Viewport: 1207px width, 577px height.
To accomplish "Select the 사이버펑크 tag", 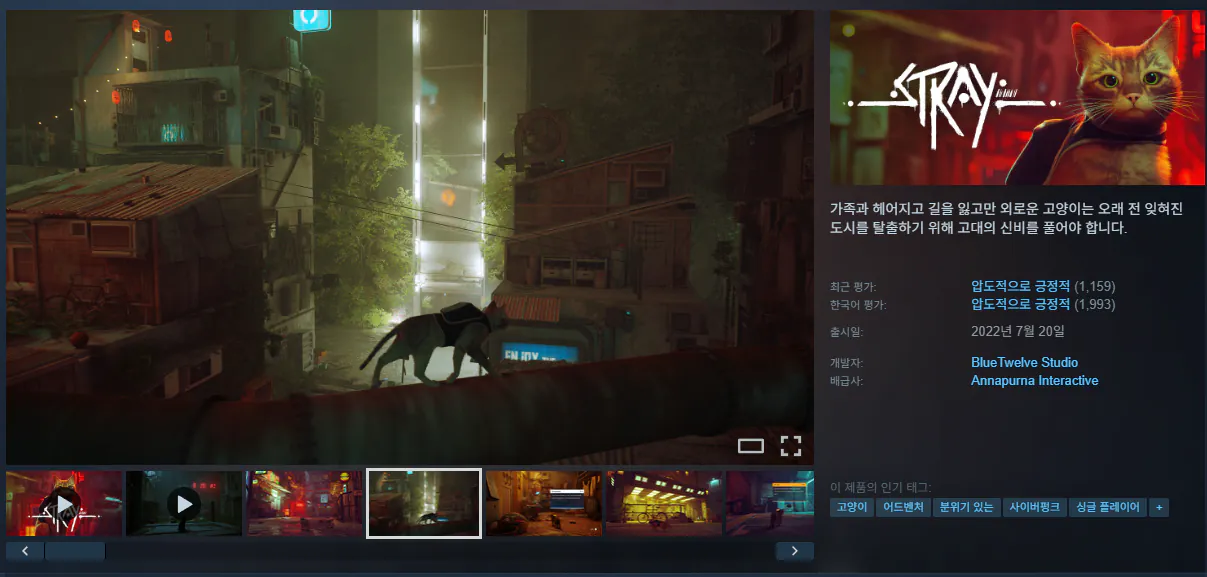I will 1035,507.
